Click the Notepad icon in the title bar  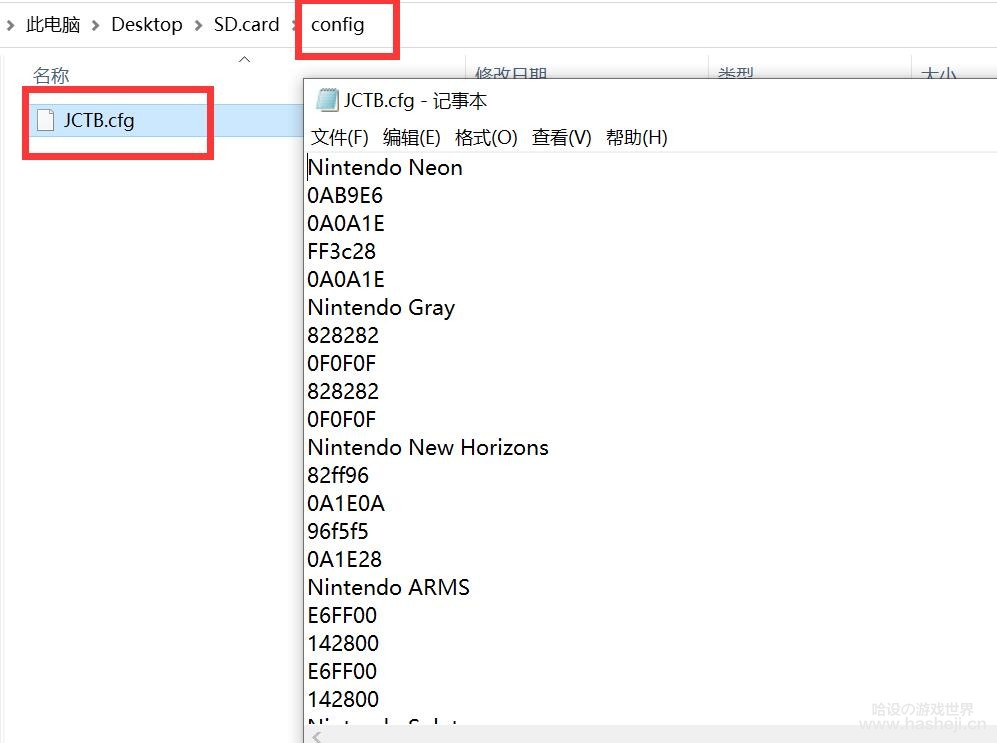coord(327,100)
